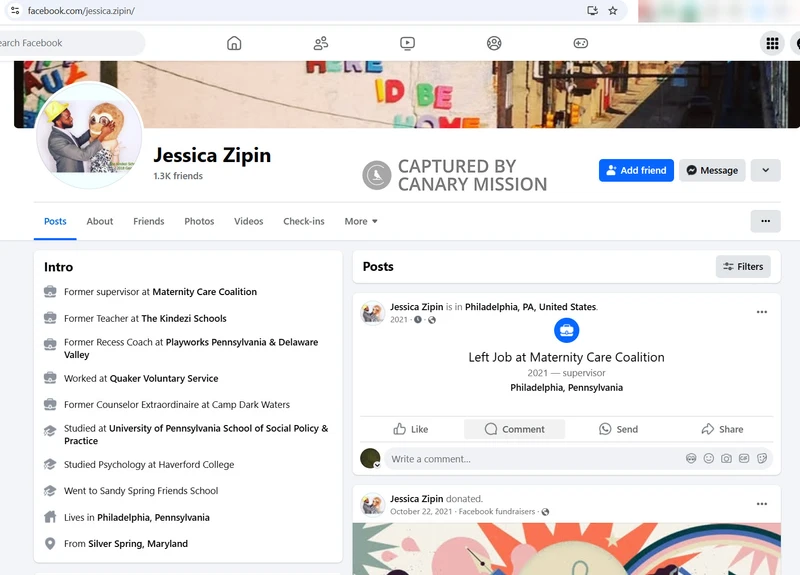Open the Friends icon in top navigation

click(320, 43)
